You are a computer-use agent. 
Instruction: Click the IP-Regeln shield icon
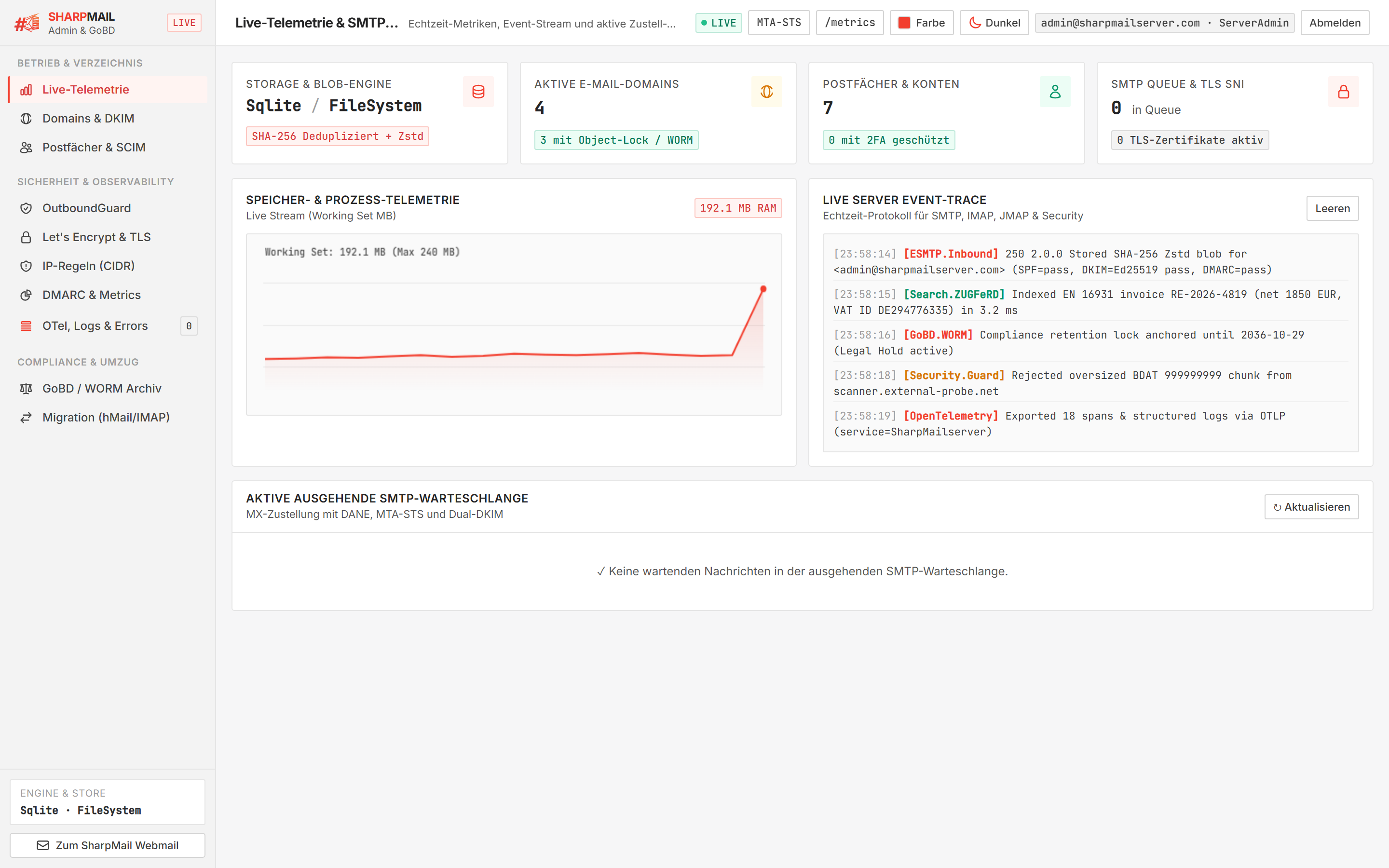26,266
